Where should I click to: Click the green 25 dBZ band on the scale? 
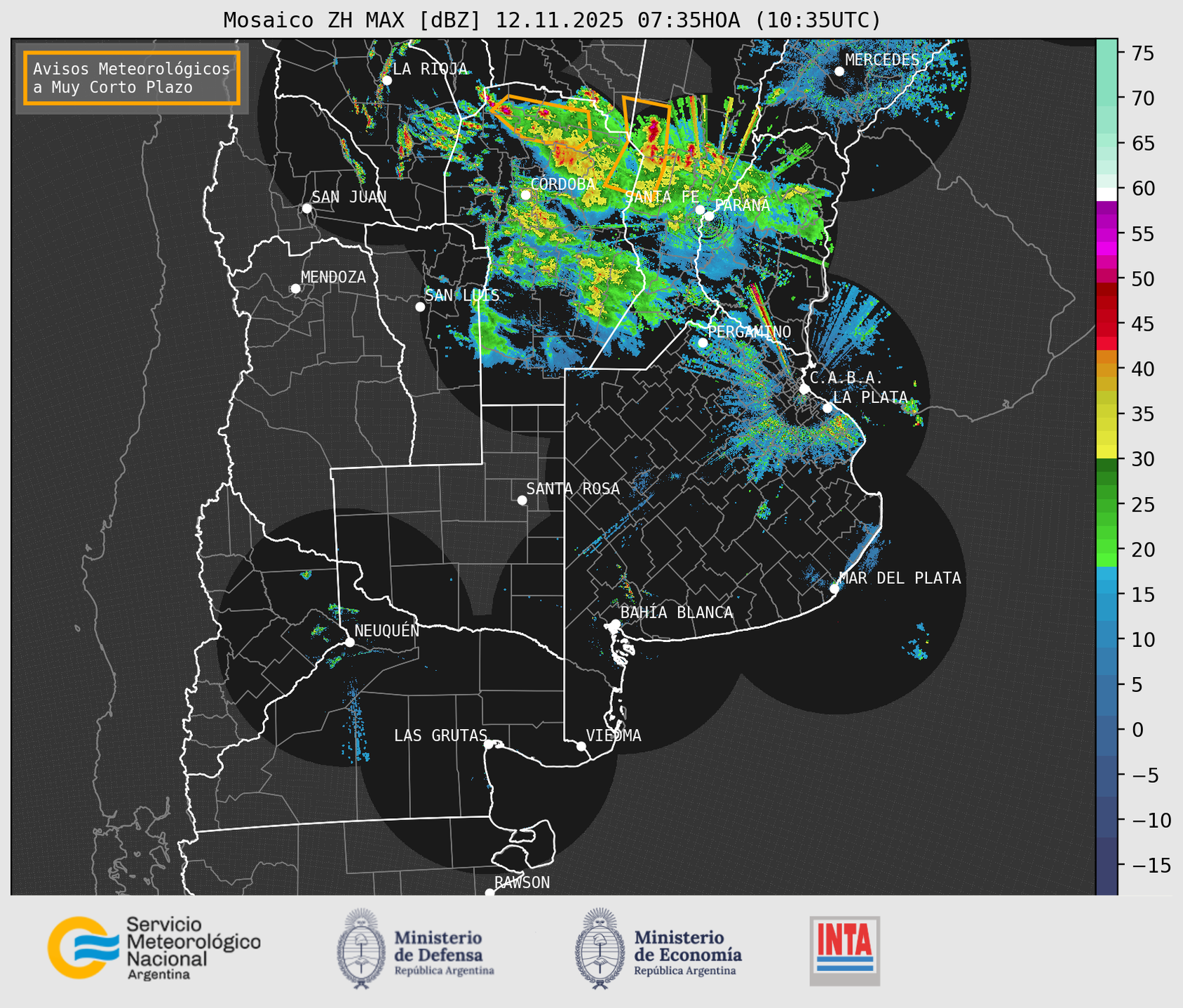(1107, 504)
